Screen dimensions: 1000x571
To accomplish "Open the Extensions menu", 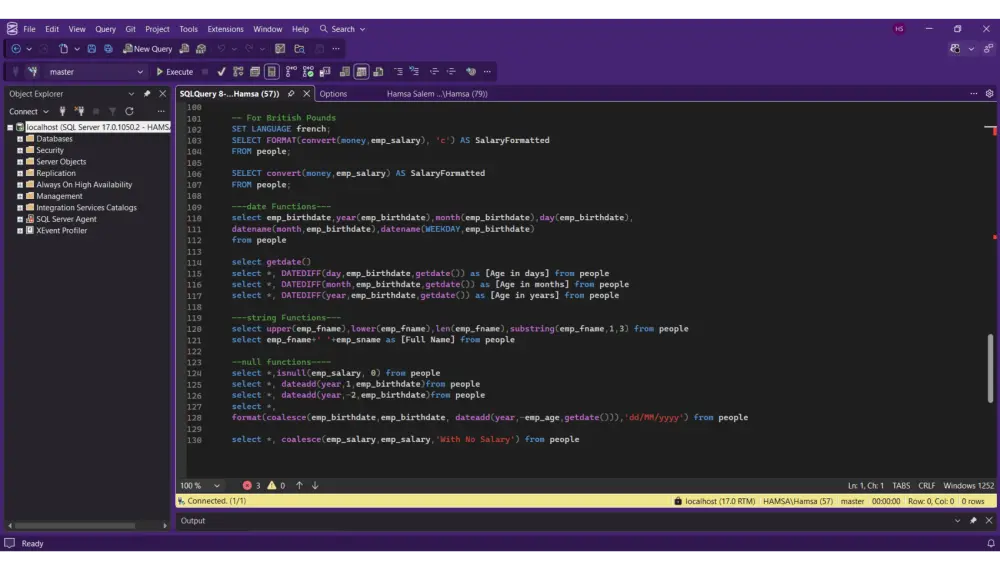I will coord(225,29).
